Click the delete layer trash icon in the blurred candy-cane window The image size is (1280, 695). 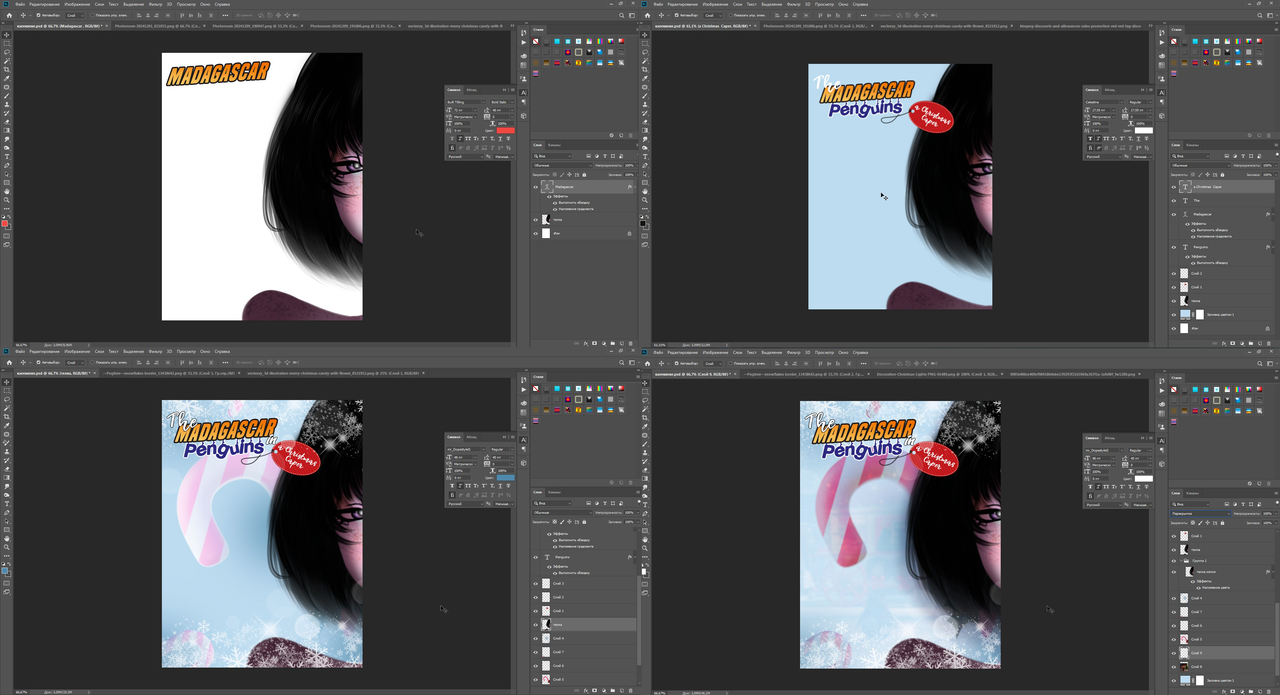1268,691
